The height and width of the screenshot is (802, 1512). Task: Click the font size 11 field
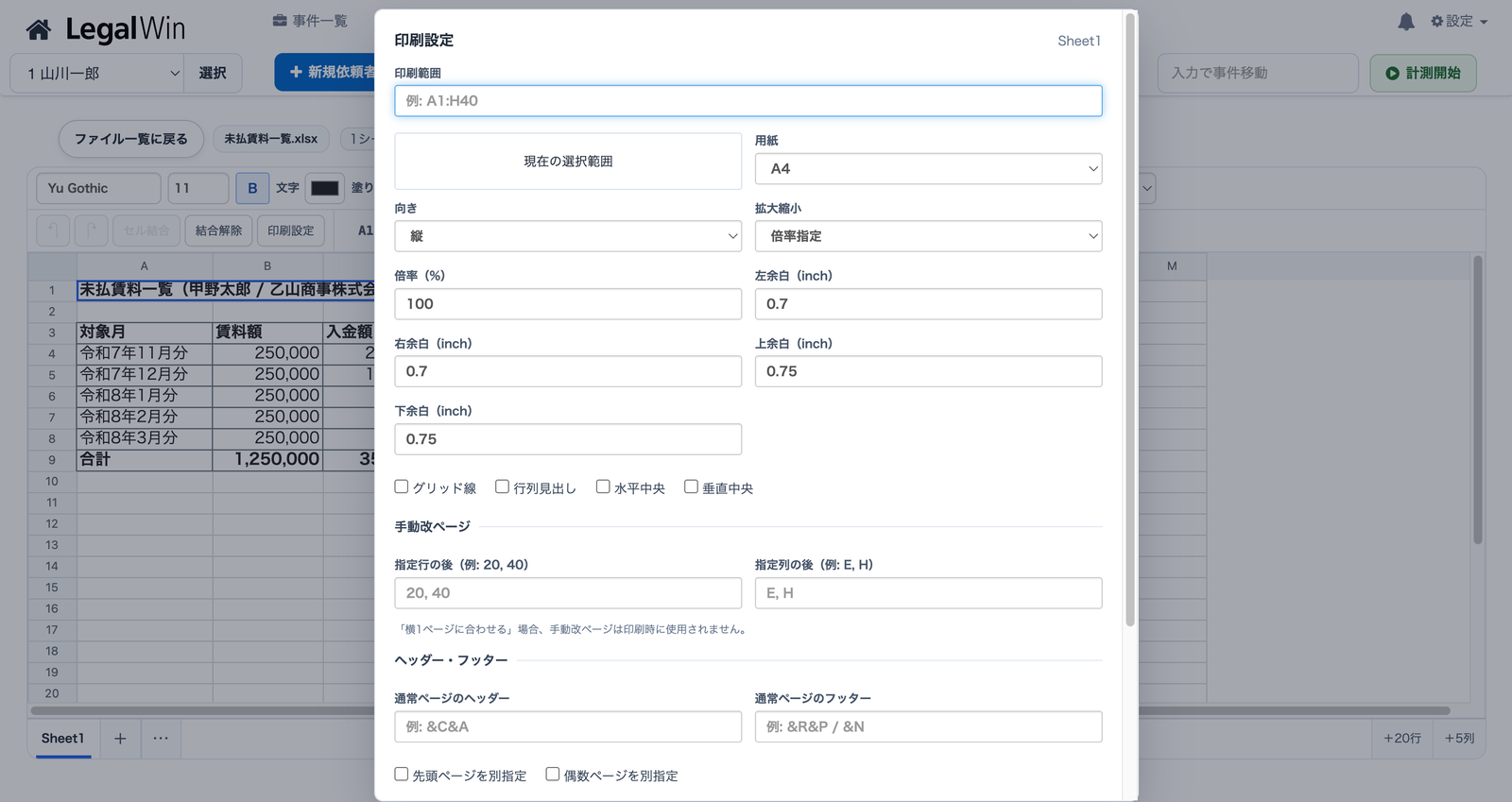(198, 188)
